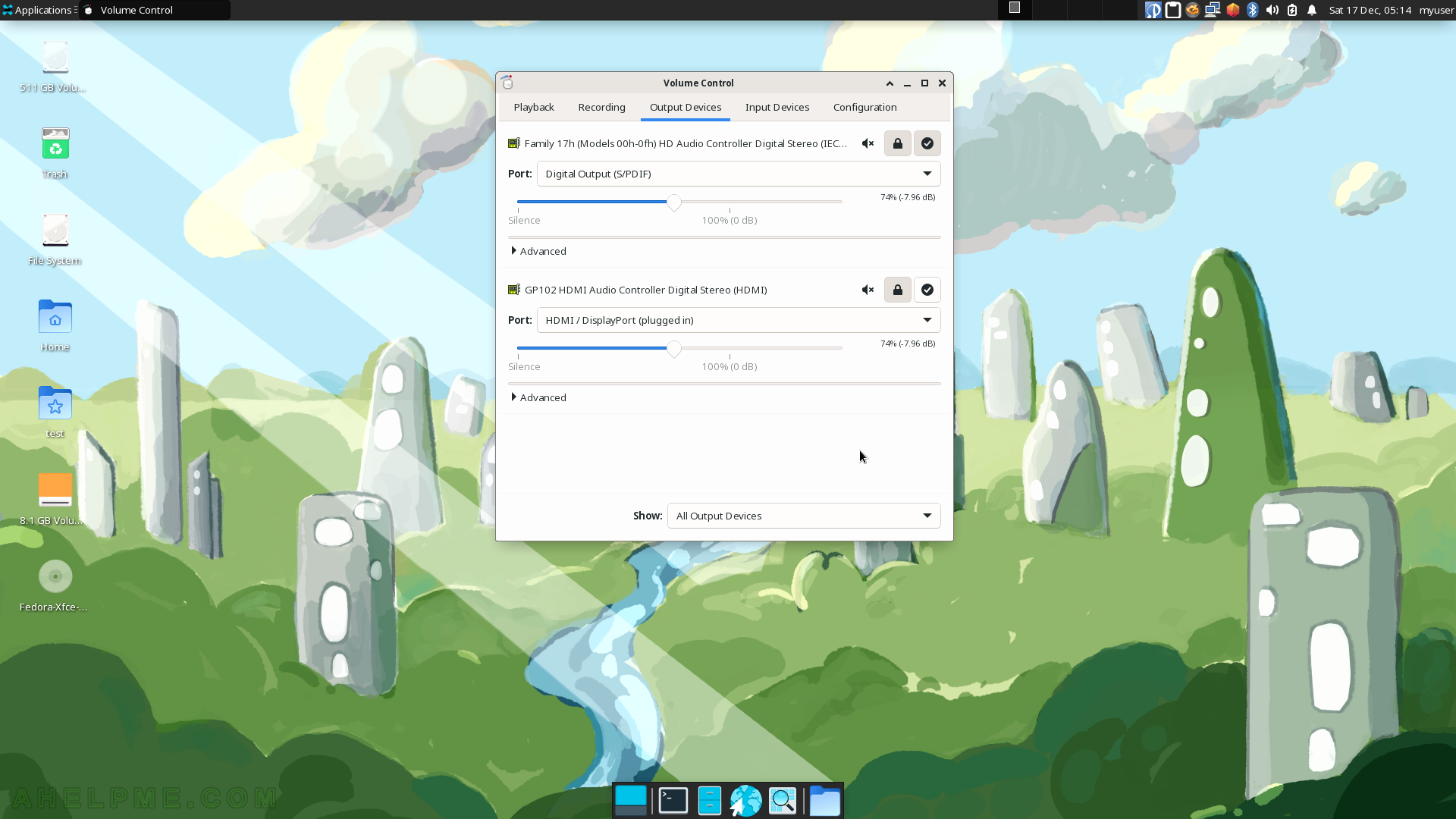Open the volume speaker tray icon
This screenshot has height=819, width=1456.
tap(1272, 10)
